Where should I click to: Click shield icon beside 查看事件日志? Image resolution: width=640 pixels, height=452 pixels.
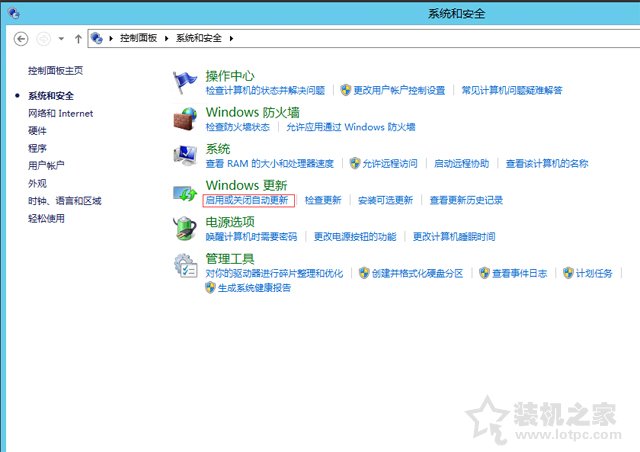tap(484, 273)
